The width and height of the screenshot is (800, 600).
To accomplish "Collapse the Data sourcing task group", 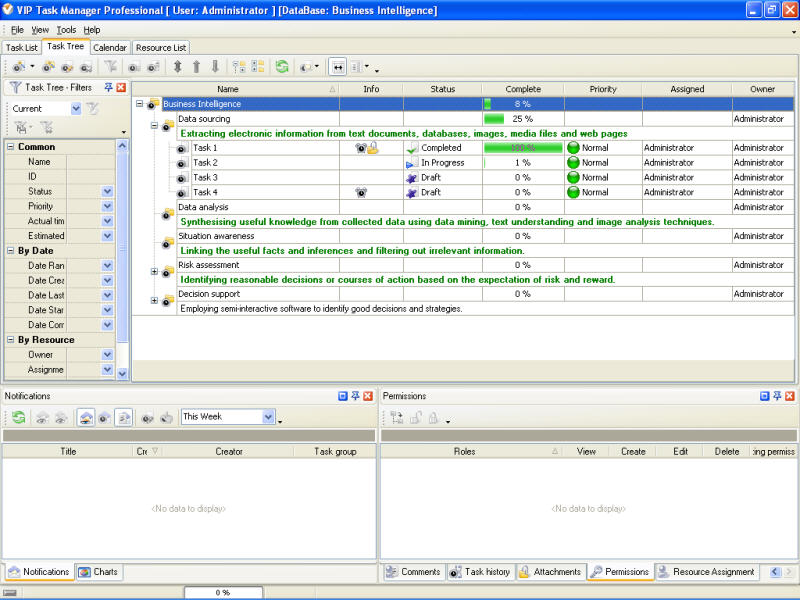I will pyautogui.click(x=154, y=125).
